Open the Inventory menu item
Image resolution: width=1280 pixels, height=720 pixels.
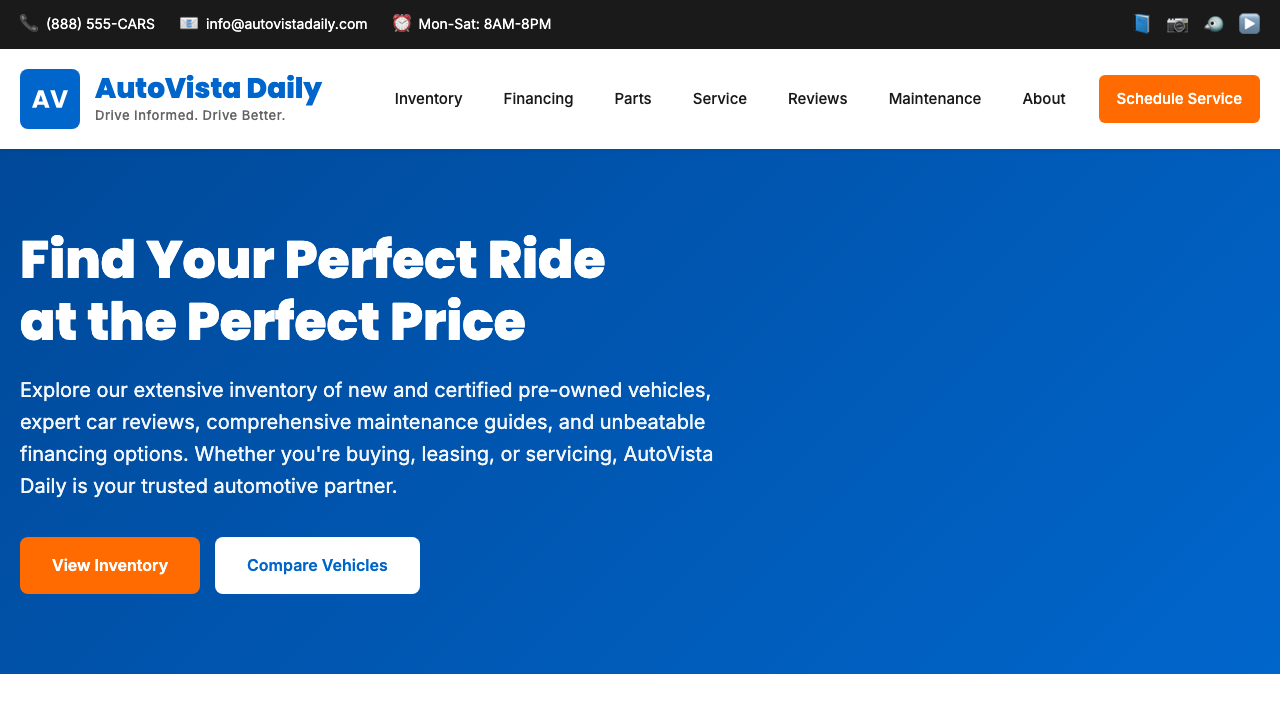point(428,99)
